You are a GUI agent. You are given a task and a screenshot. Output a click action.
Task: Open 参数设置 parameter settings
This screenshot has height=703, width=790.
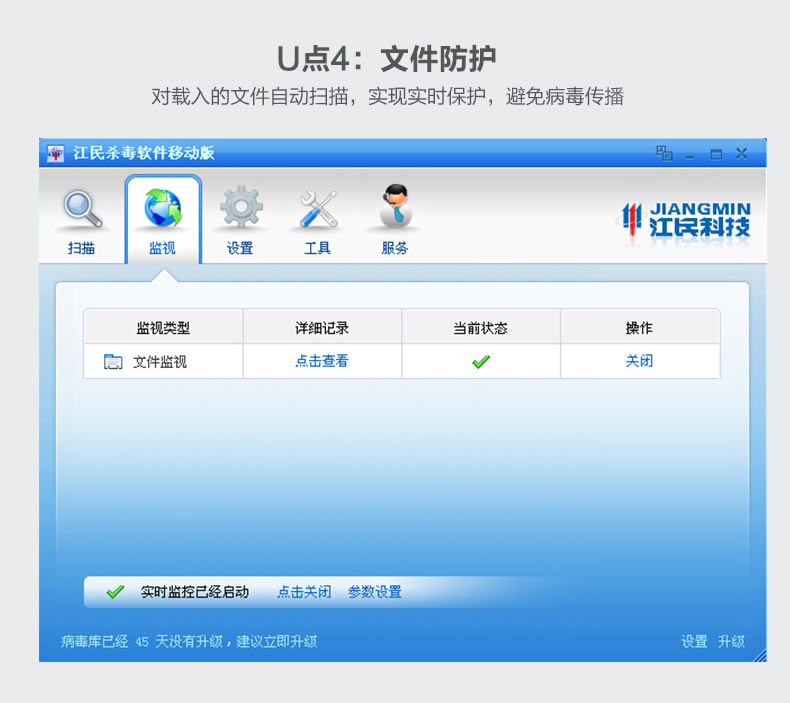coord(375,592)
